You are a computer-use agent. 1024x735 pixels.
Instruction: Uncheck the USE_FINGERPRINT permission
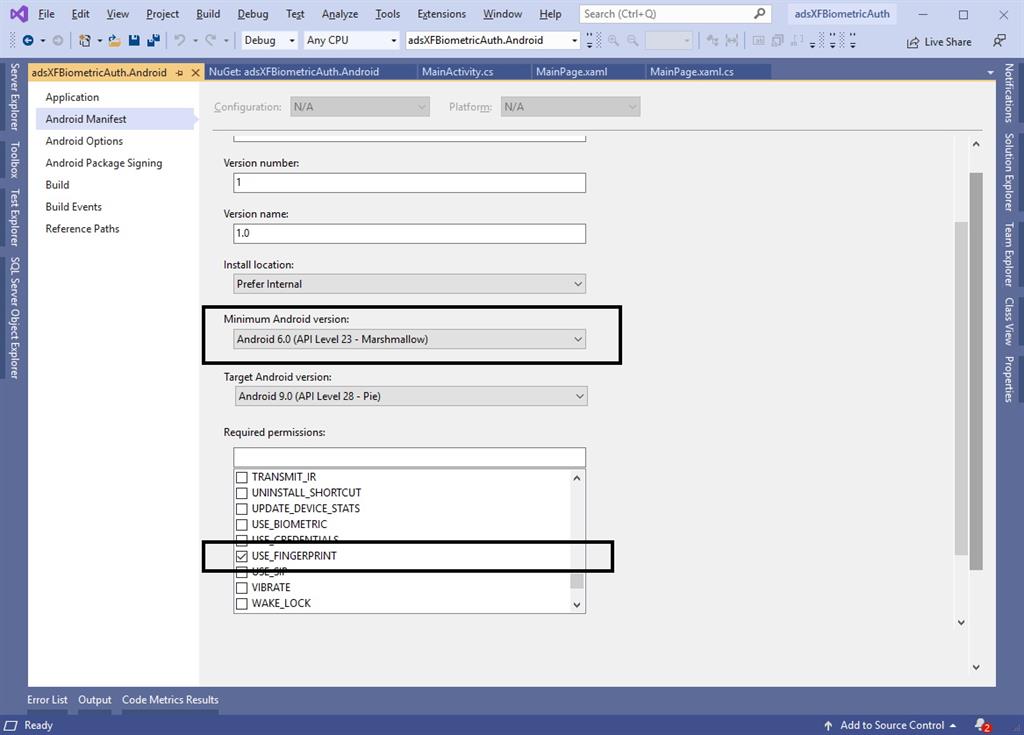click(x=242, y=557)
